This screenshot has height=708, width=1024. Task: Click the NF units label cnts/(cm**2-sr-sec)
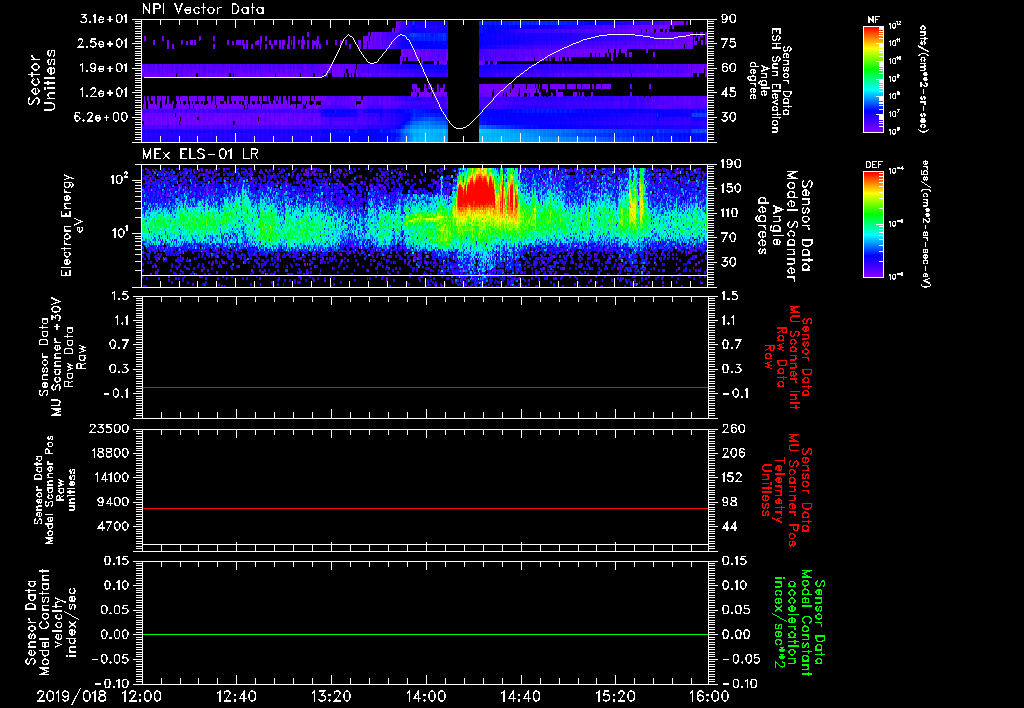click(923, 79)
